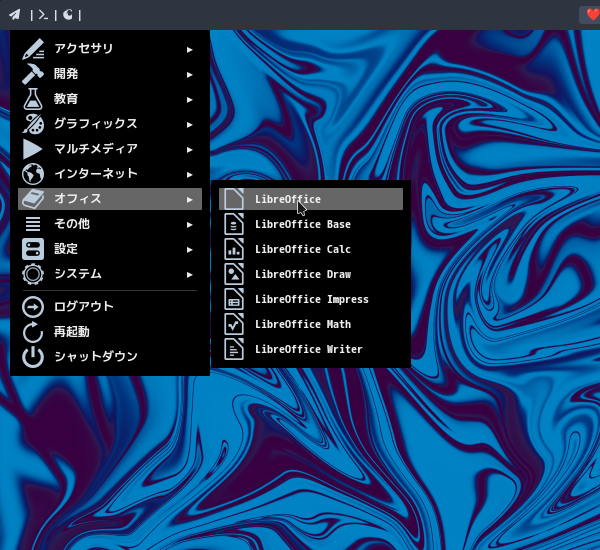Click the slide LibreOffice Impress icon

(234, 299)
